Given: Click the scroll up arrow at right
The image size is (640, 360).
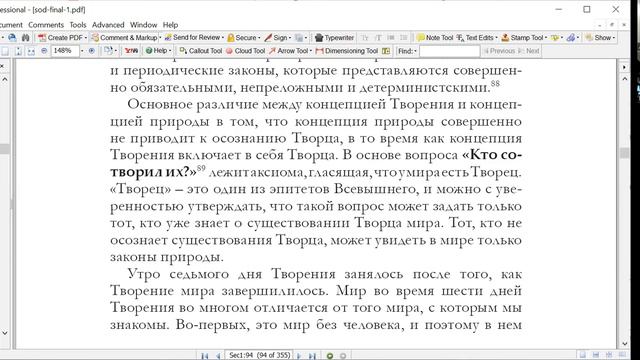Looking at the screenshot, I should (x=624, y=78).
